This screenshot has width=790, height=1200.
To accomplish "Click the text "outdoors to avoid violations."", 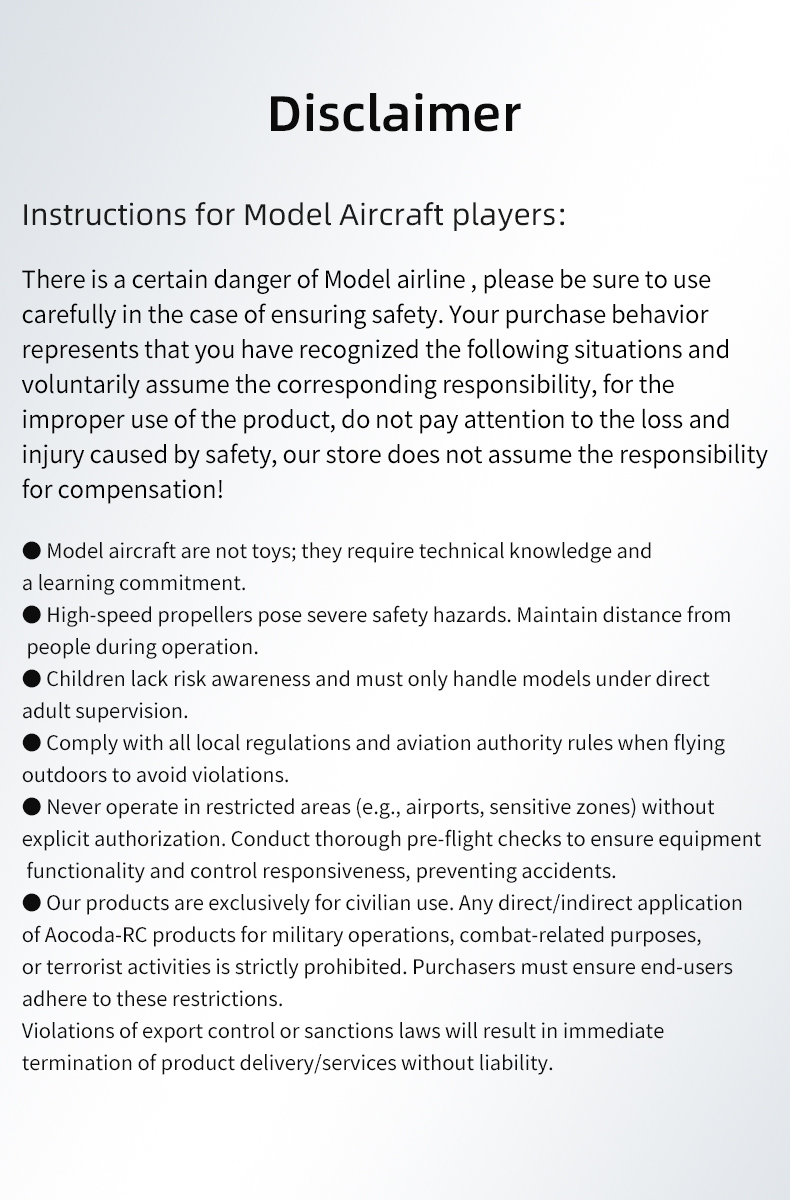I will (155, 775).
